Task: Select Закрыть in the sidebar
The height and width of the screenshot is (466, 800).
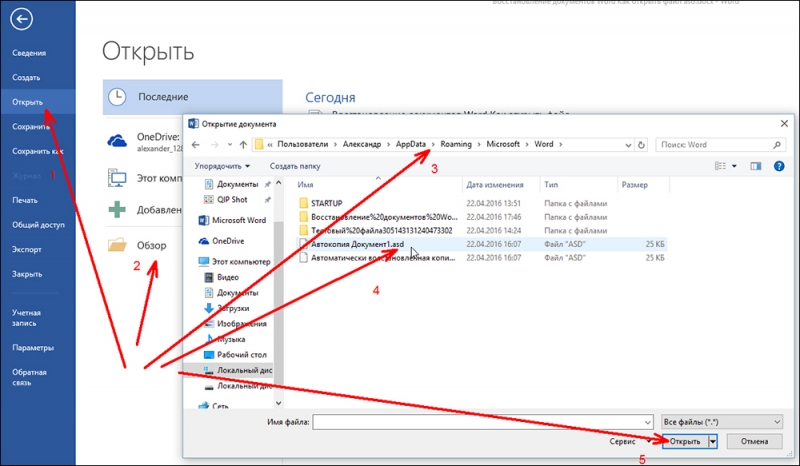Action: (27, 274)
